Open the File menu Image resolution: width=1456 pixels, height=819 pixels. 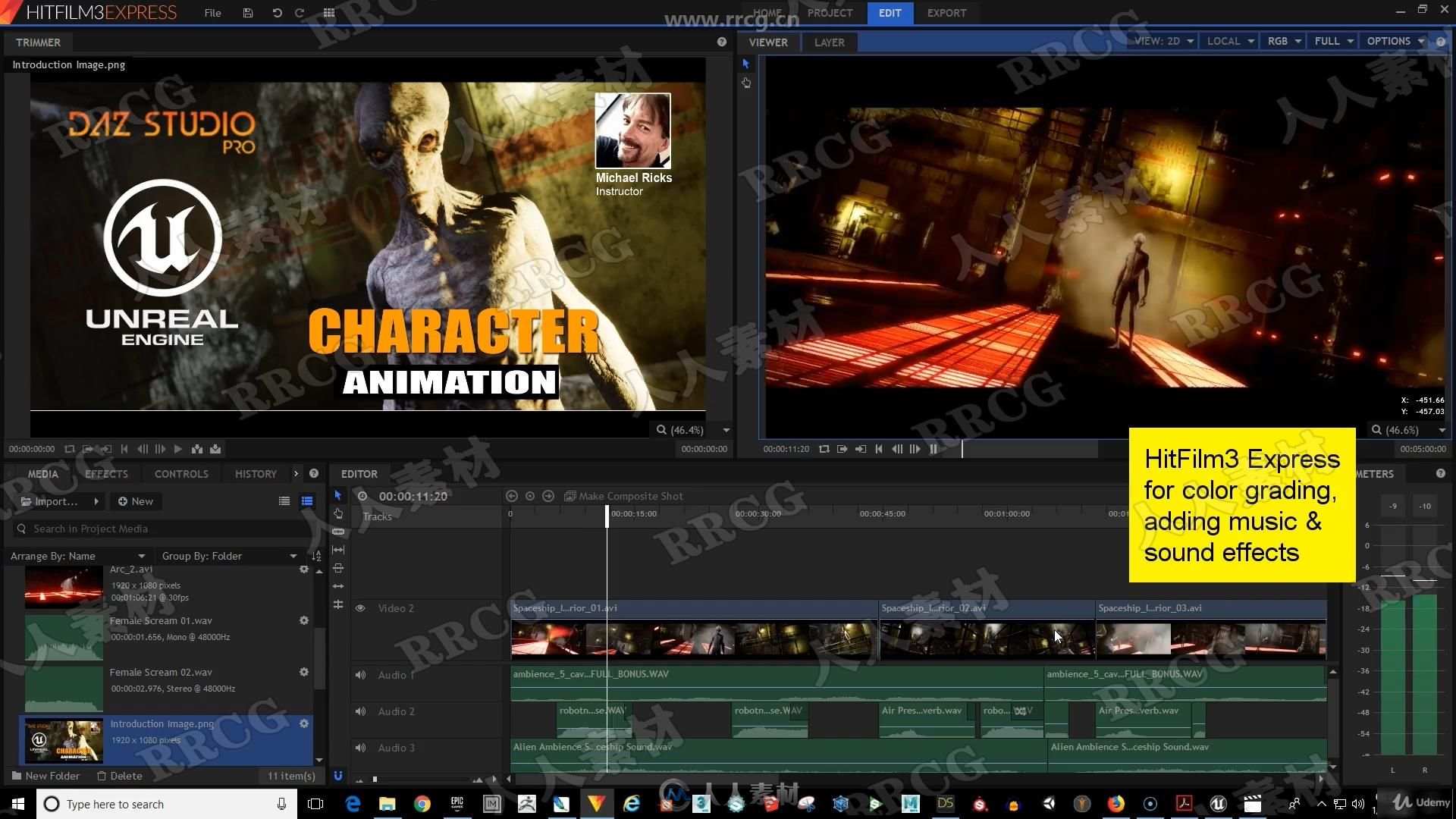pos(213,13)
